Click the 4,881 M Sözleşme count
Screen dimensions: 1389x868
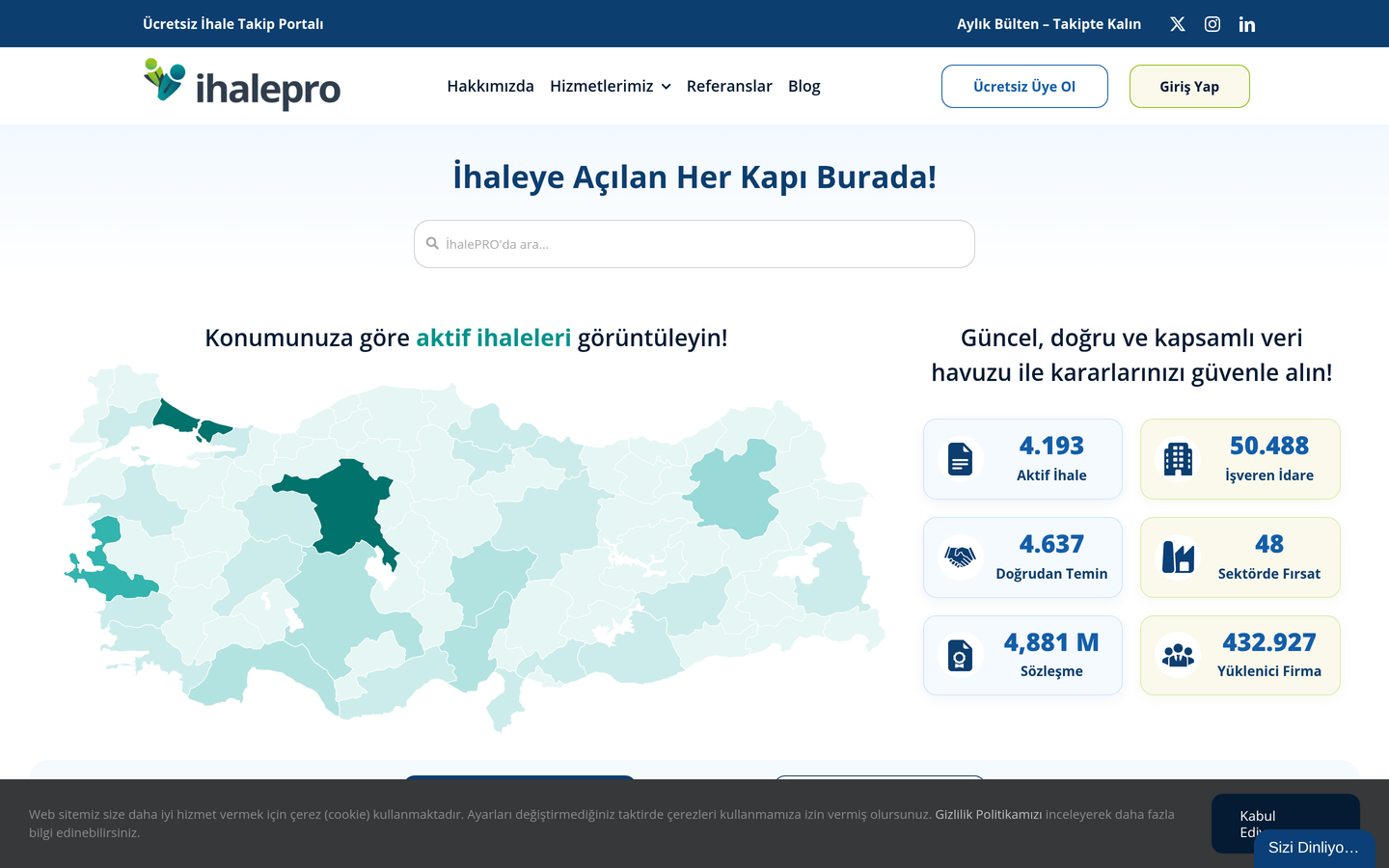click(1051, 642)
